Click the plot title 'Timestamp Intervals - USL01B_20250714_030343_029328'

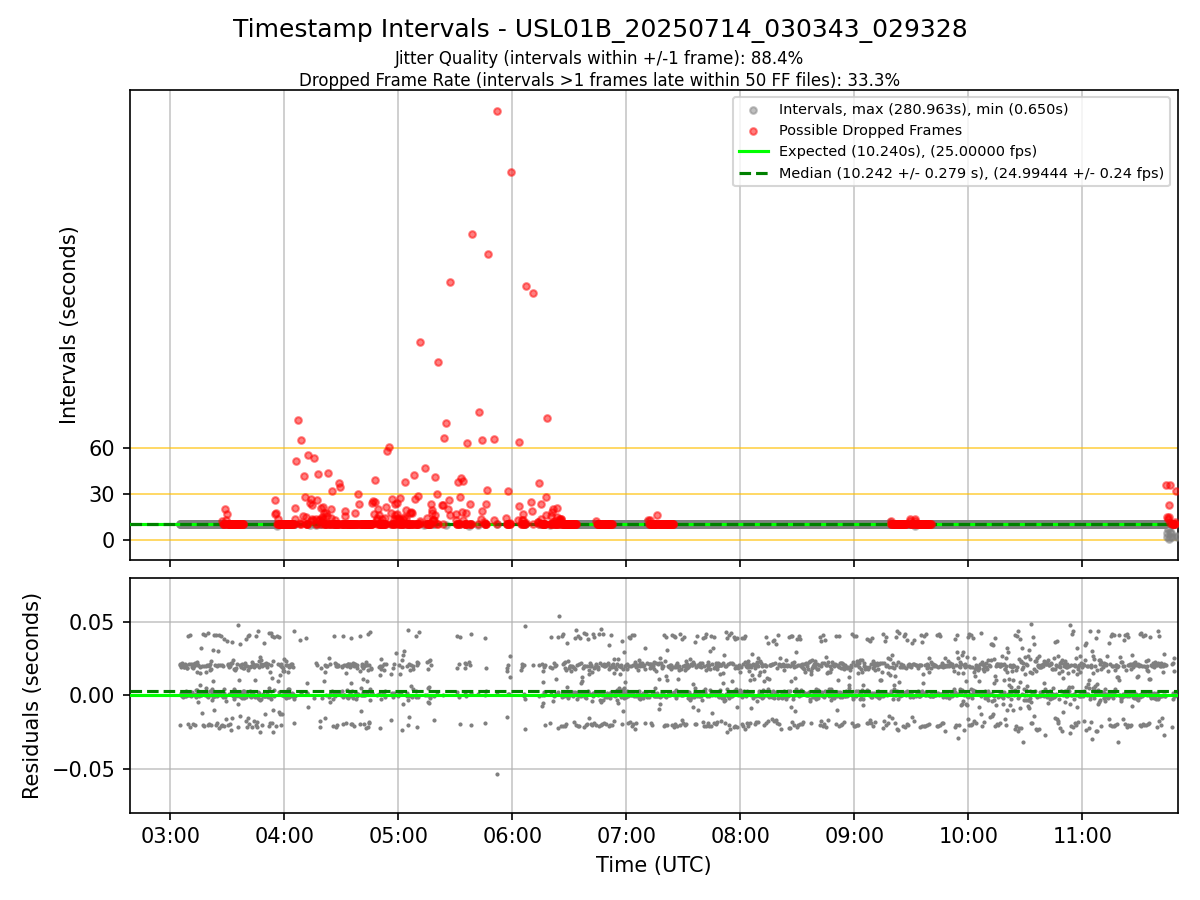[600, 29]
